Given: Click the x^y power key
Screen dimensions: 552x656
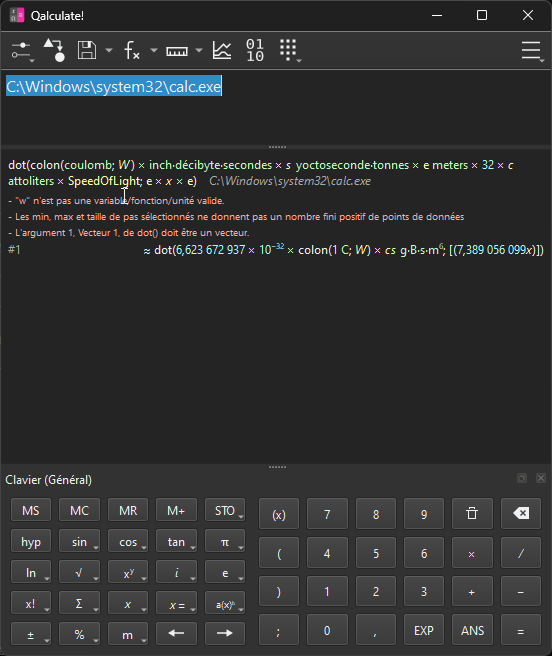Looking at the screenshot, I should click(128, 572).
